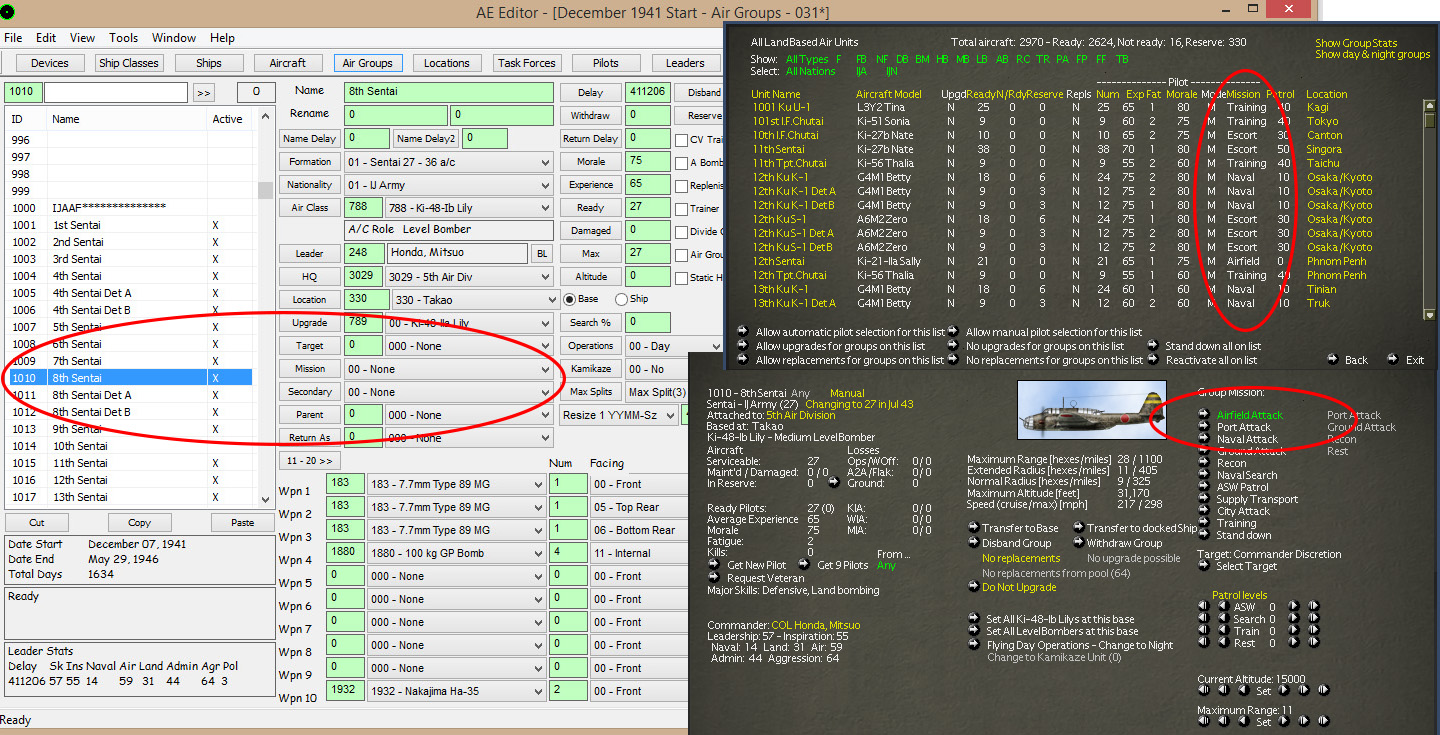The width and height of the screenshot is (1440, 735).
Task: Click arrow for Allow automatic pilot selection
Action: (x=744, y=331)
